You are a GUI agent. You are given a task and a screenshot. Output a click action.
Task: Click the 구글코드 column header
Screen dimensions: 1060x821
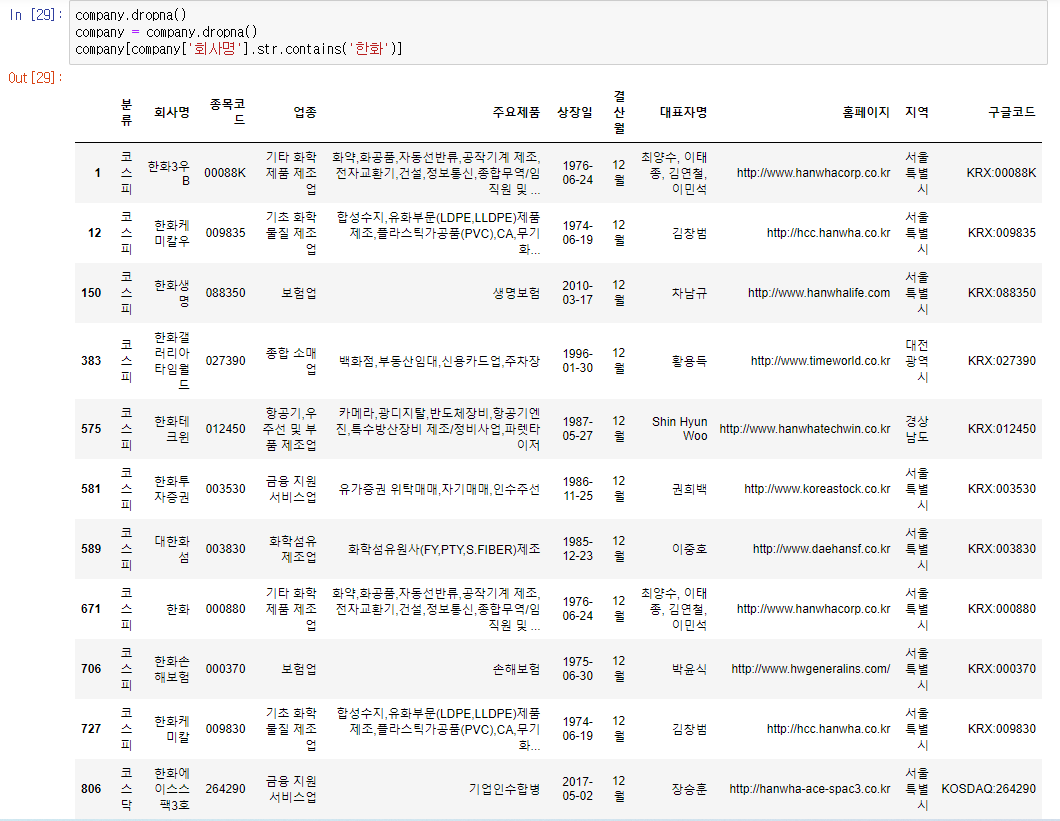1012,112
